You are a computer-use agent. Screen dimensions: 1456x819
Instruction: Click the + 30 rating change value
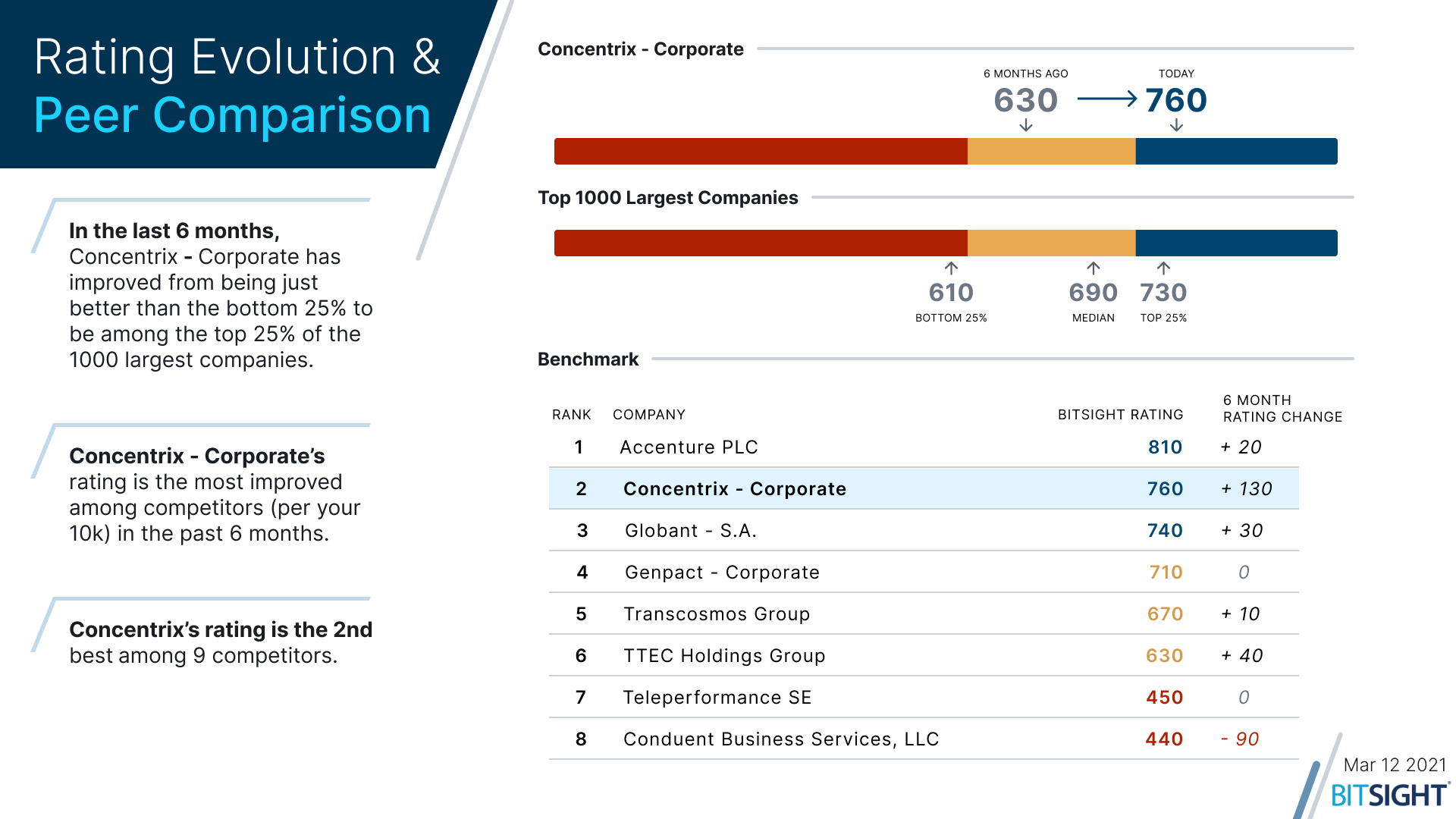point(1242,531)
